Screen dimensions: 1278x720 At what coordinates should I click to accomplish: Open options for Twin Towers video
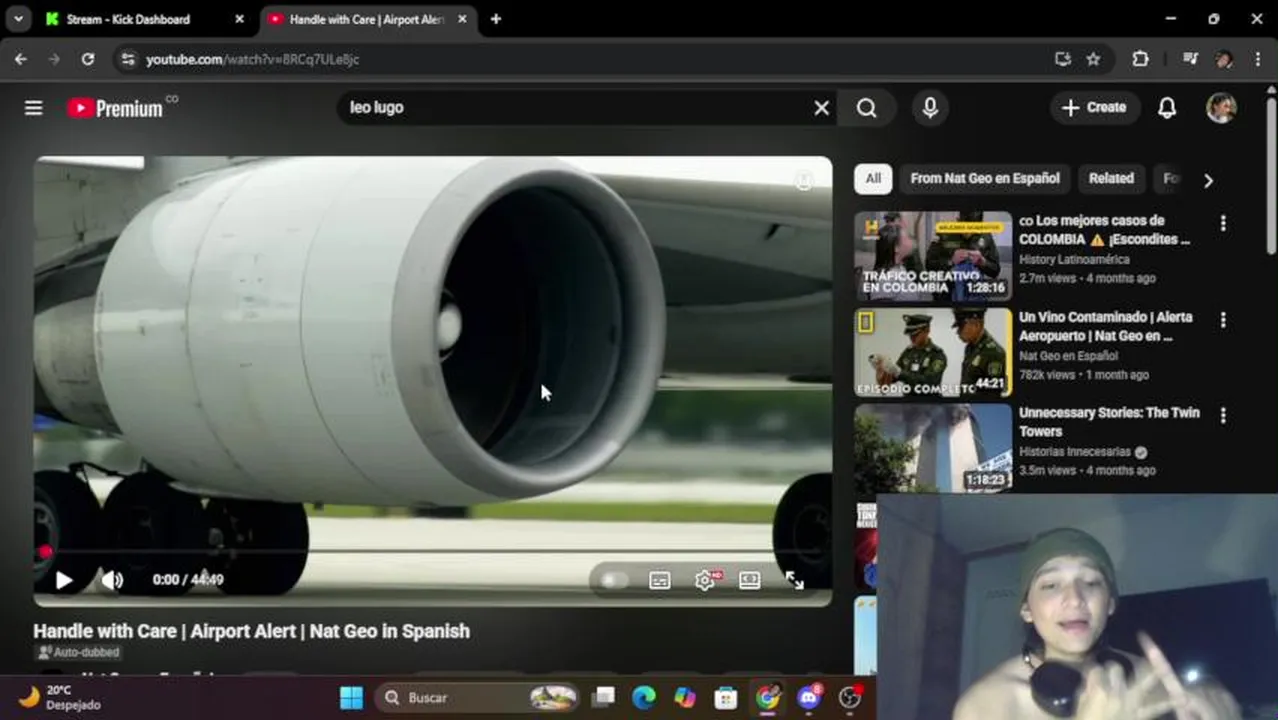1222,415
